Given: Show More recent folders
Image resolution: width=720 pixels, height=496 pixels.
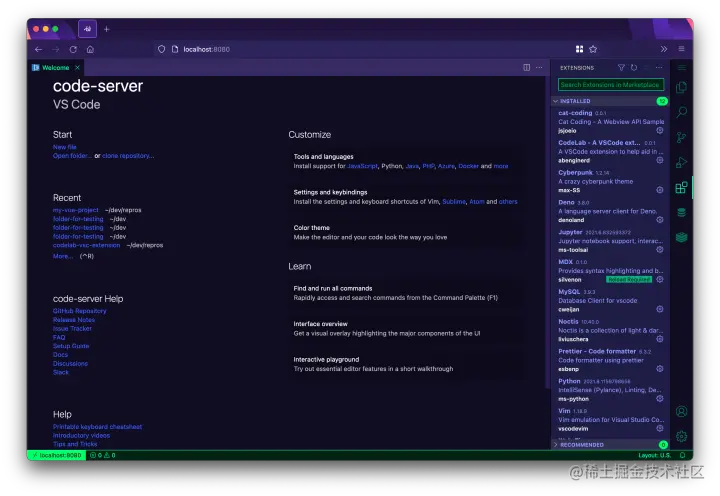Looking at the screenshot, I should tap(63, 256).
